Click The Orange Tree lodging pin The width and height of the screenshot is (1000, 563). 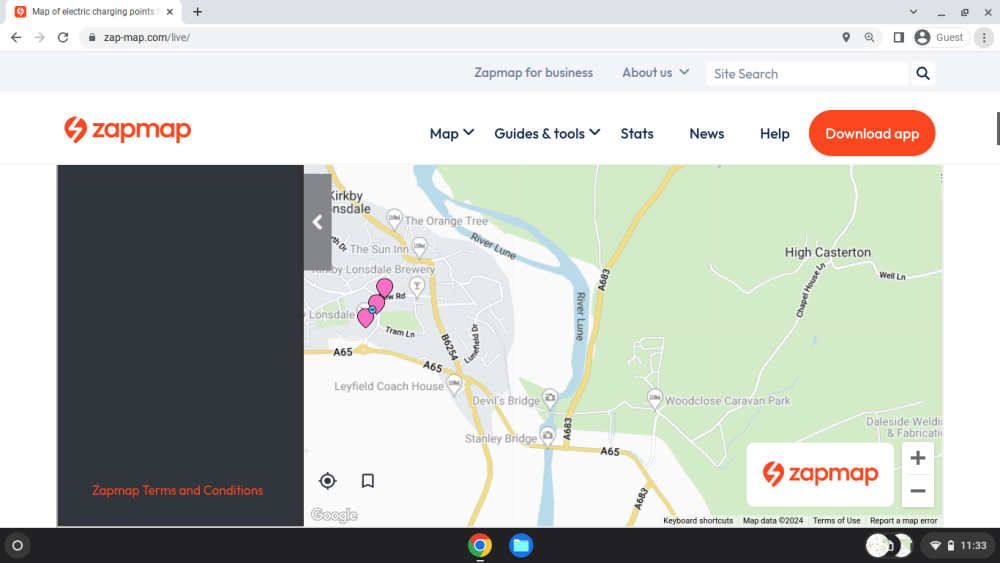394,219
